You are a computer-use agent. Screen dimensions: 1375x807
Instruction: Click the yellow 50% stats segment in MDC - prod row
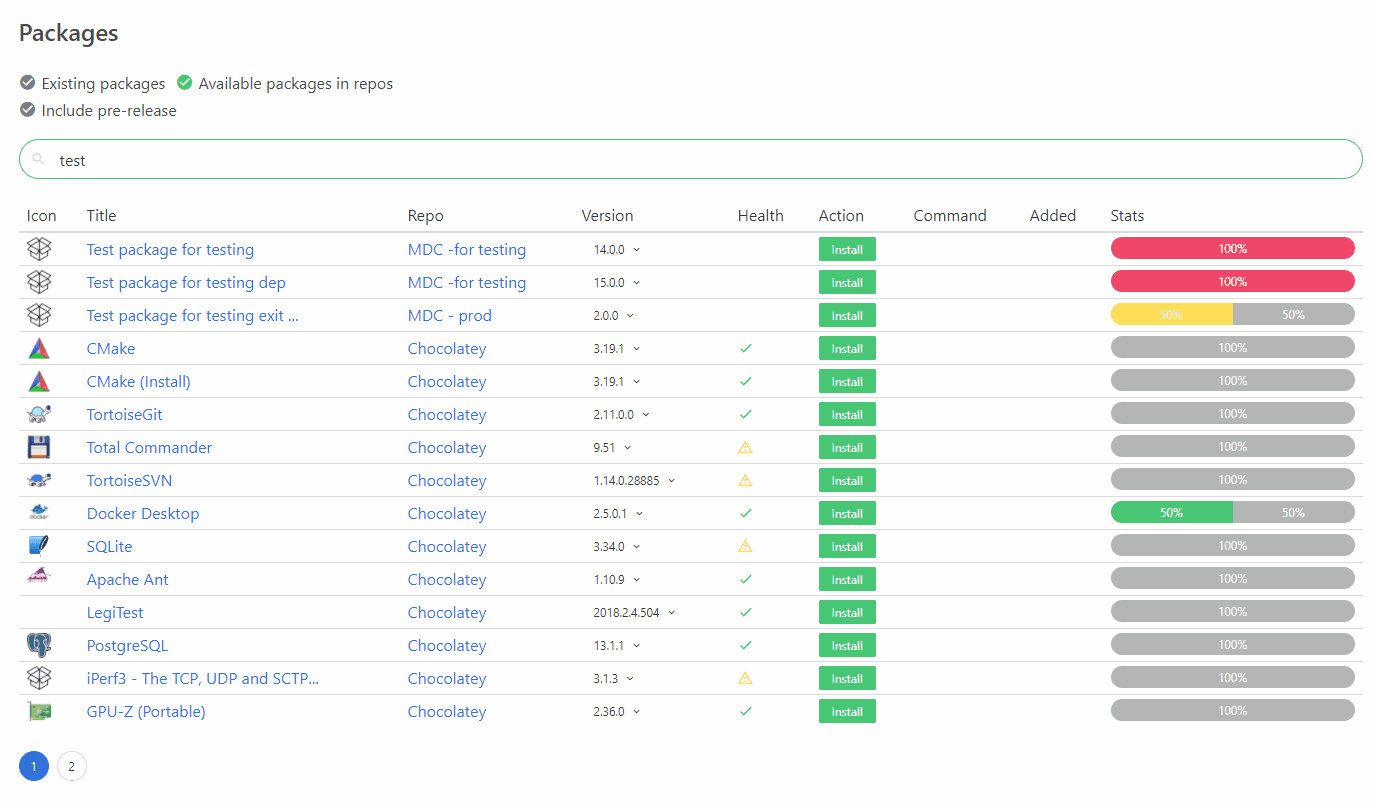pos(1172,315)
